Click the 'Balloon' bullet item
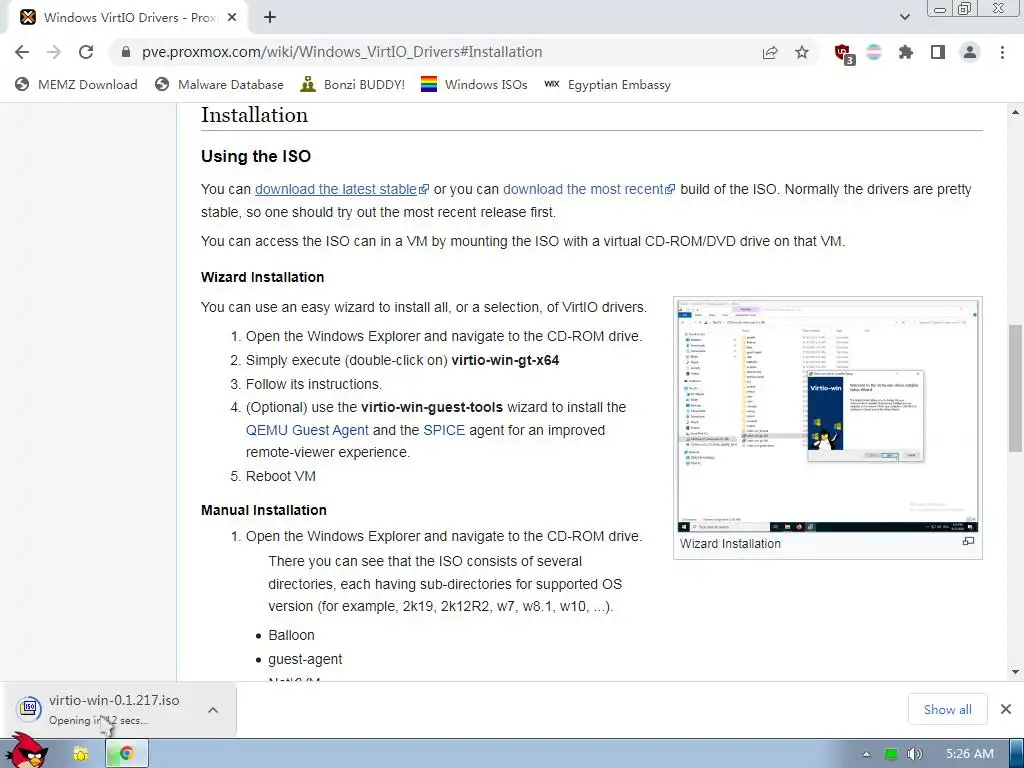 click(x=291, y=635)
